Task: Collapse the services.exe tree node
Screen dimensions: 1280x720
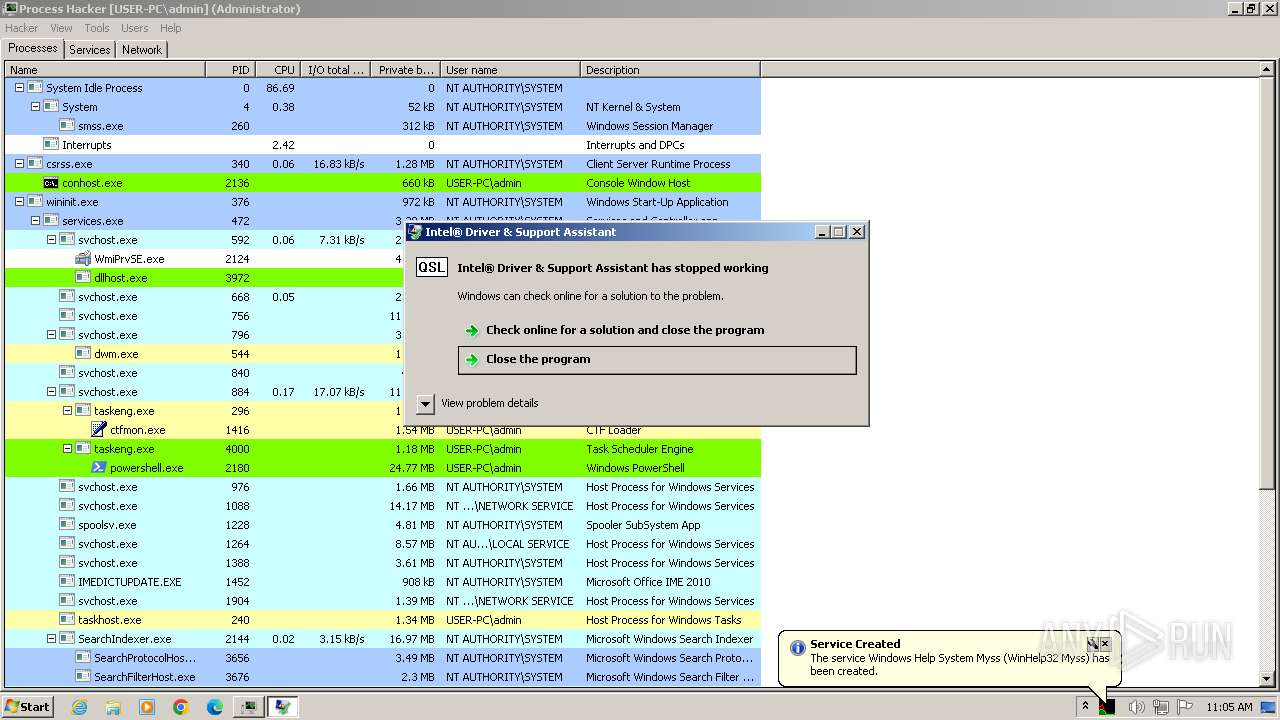Action: click(x=35, y=221)
